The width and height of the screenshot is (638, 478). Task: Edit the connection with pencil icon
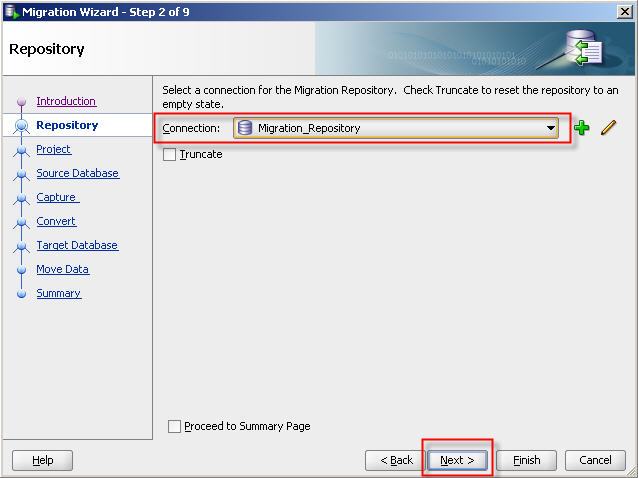pos(608,128)
